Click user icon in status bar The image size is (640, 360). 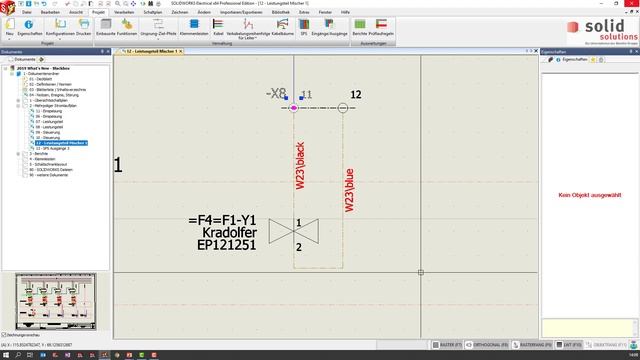633,345
